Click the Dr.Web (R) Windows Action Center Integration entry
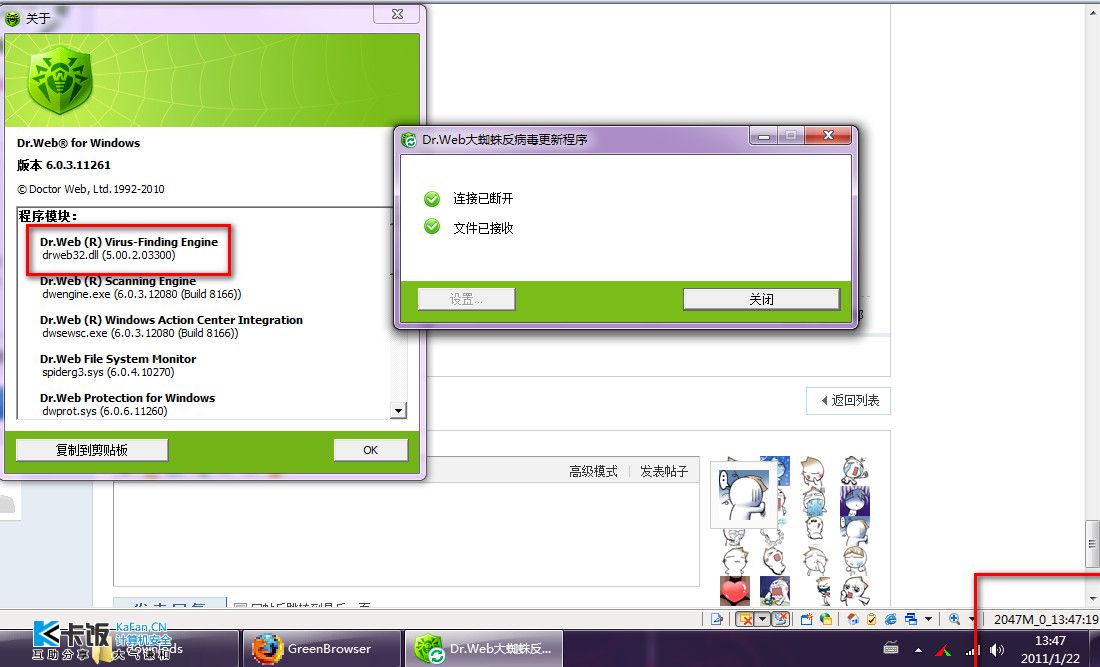This screenshot has height=667, width=1100. point(171,320)
